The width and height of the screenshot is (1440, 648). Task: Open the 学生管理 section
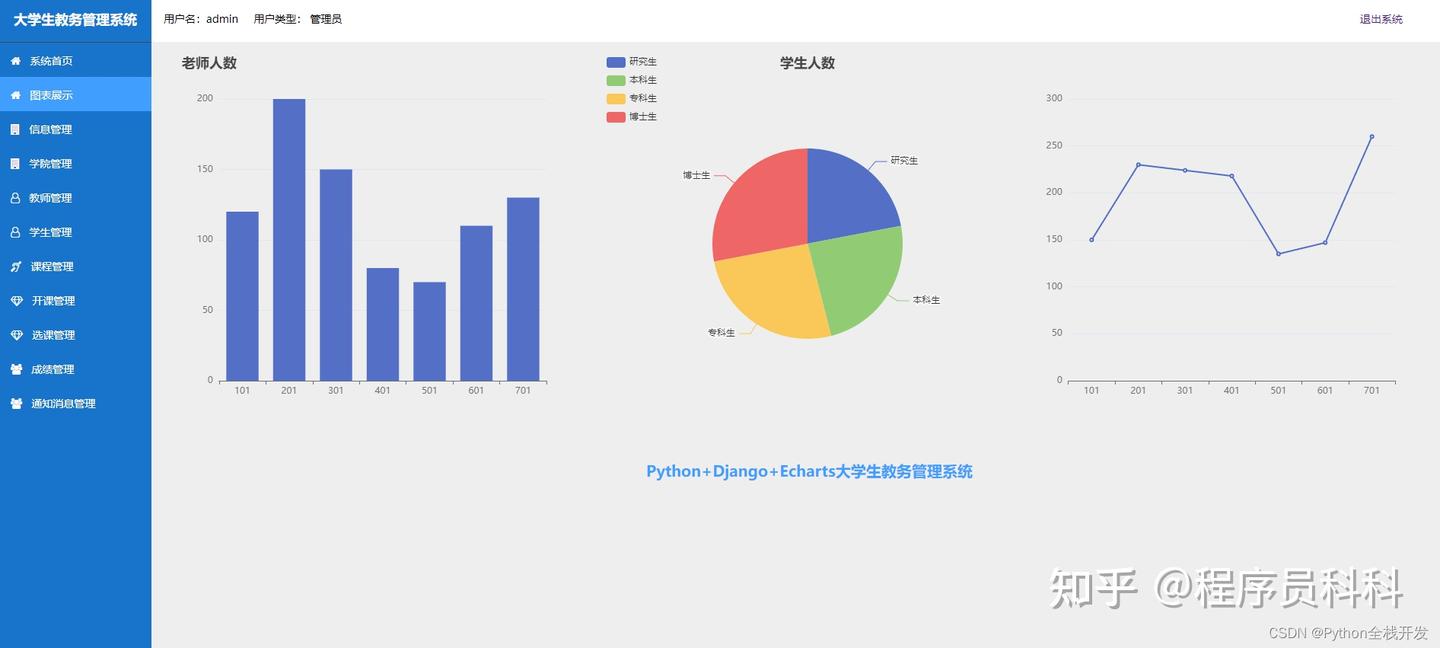click(x=76, y=232)
